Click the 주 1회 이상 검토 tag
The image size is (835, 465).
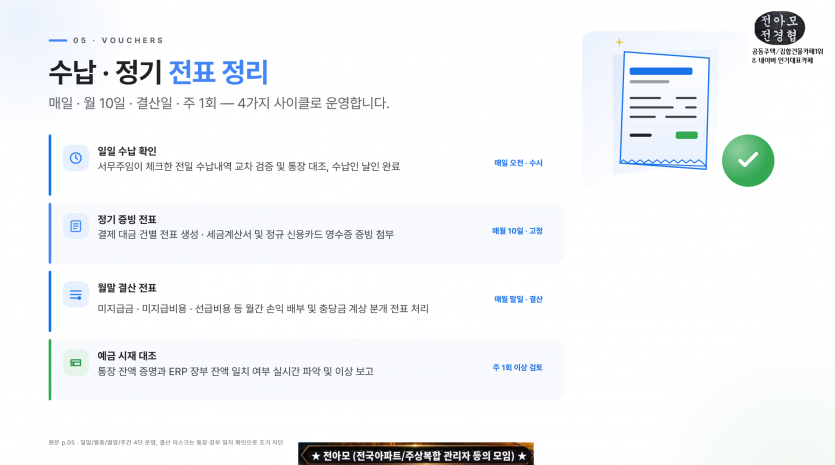point(518,368)
